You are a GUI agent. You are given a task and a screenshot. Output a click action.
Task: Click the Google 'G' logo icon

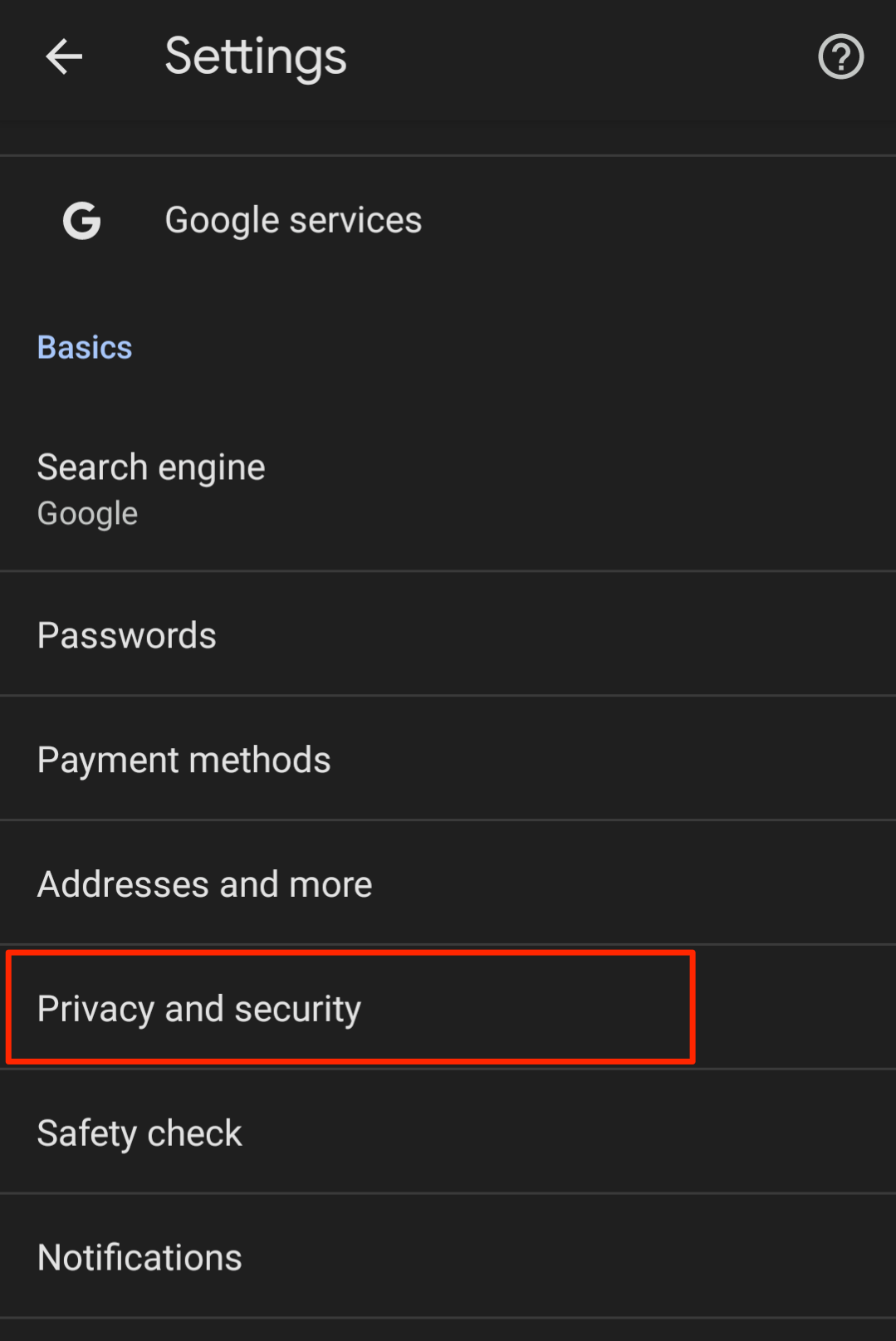pos(81,220)
